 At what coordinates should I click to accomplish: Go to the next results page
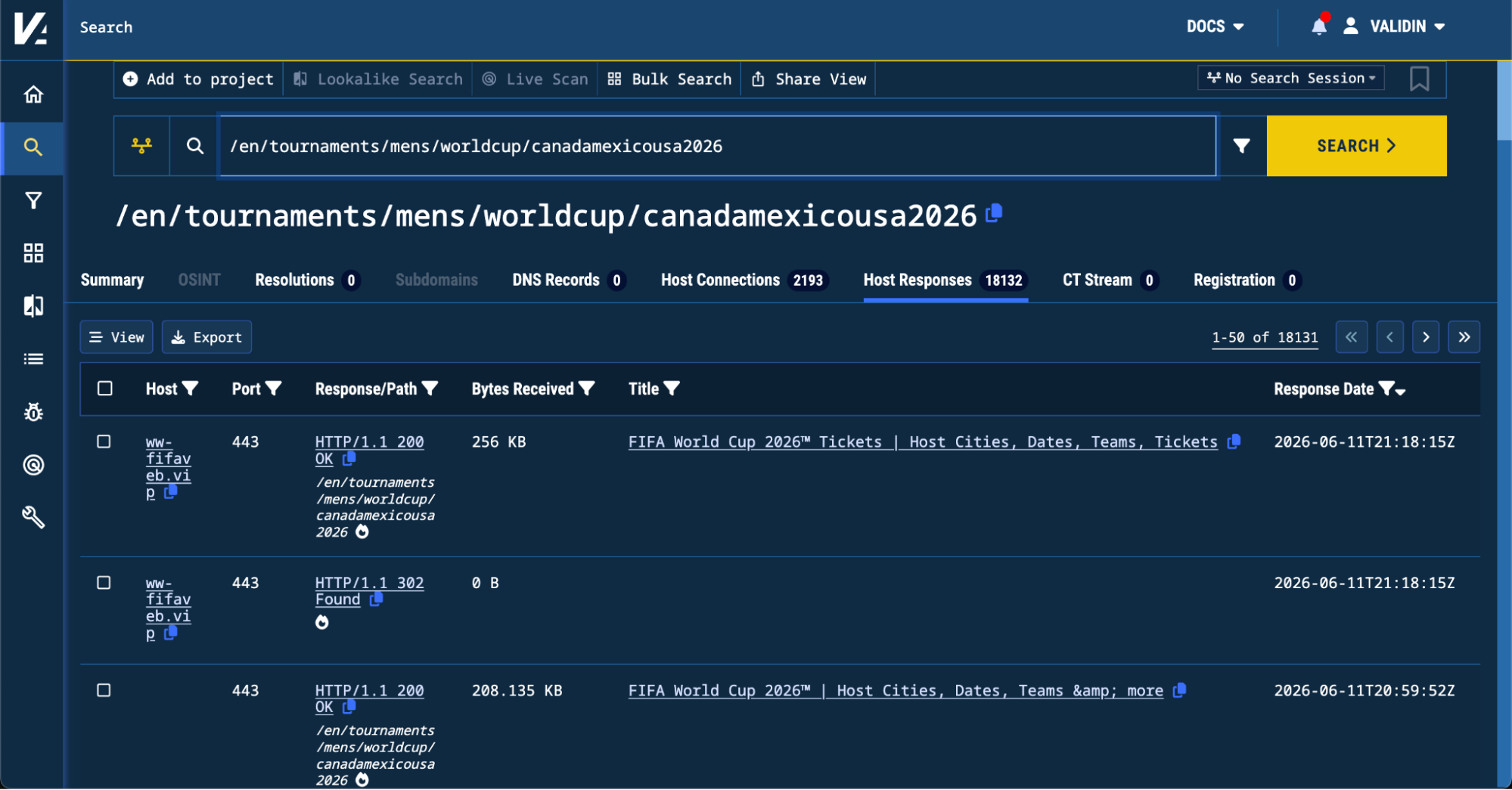[x=1426, y=337]
